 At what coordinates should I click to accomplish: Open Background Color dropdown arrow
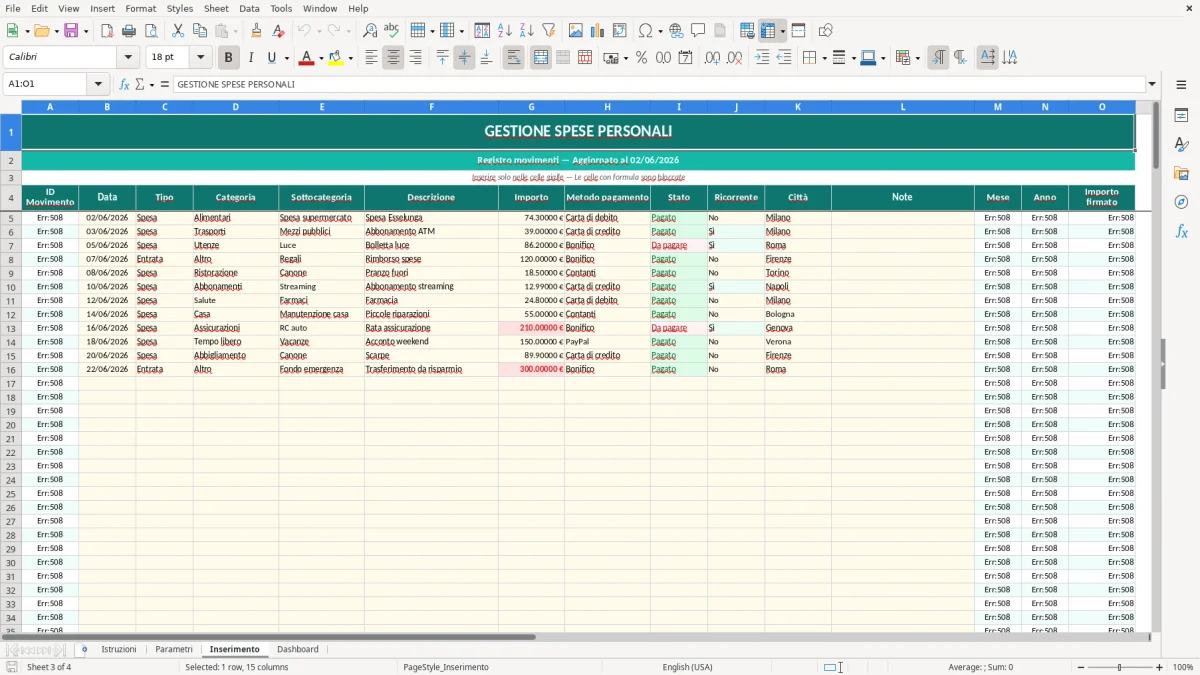[350, 58]
